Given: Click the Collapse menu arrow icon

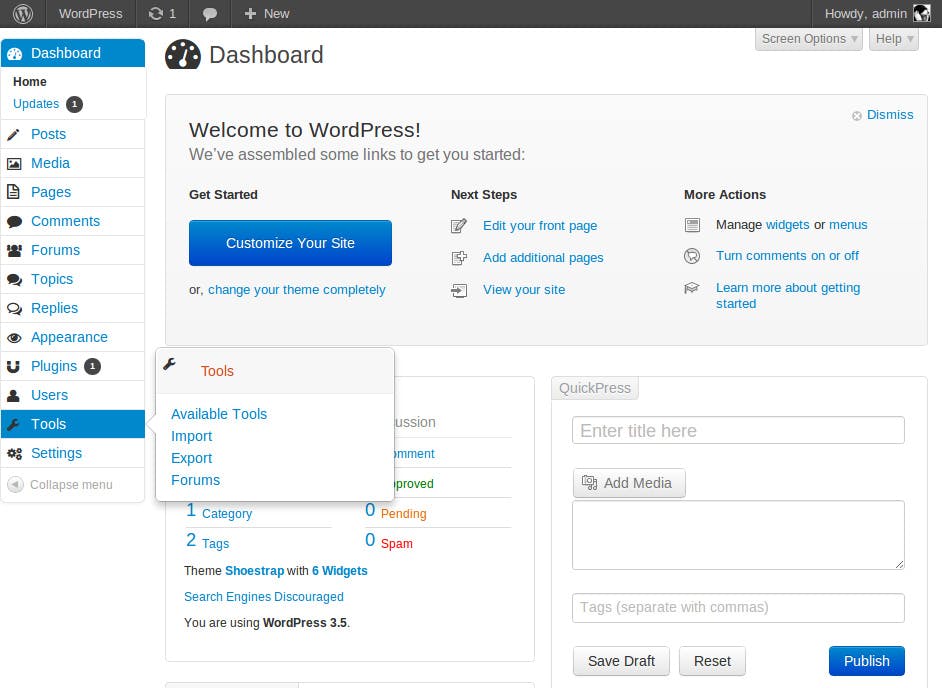Looking at the screenshot, I should pyautogui.click(x=16, y=484).
